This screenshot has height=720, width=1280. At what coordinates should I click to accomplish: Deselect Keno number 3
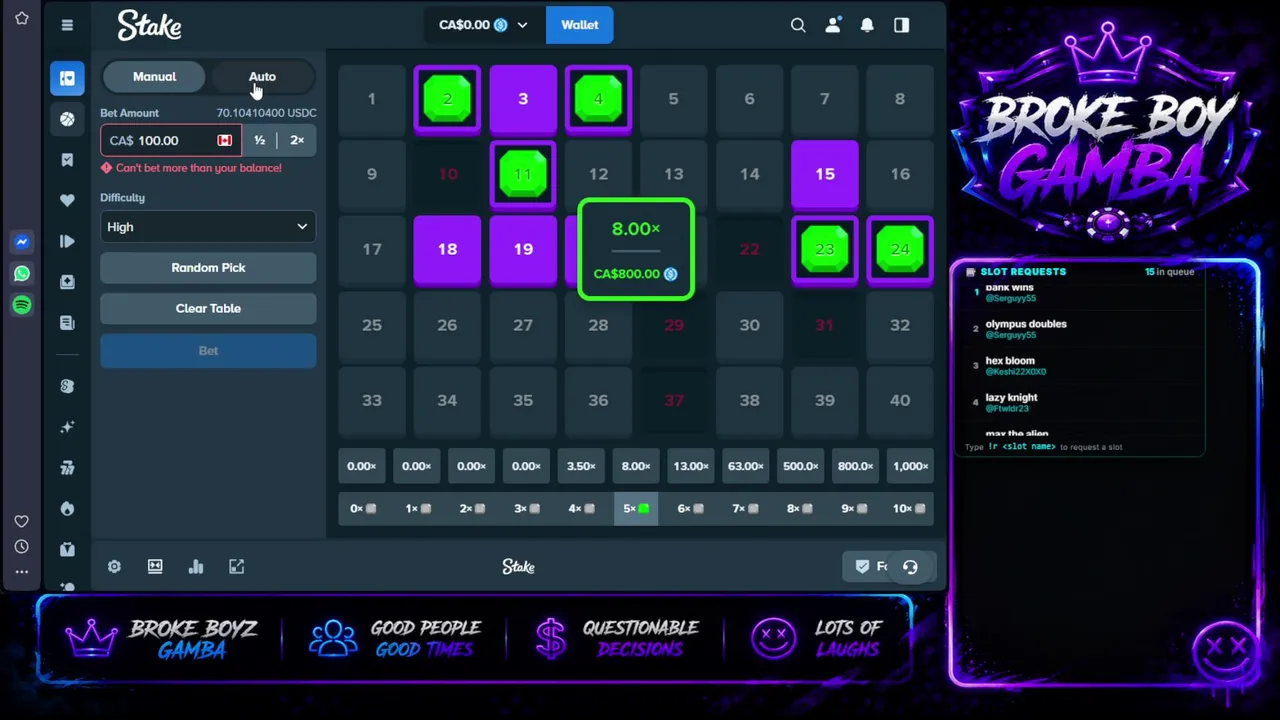click(x=523, y=99)
